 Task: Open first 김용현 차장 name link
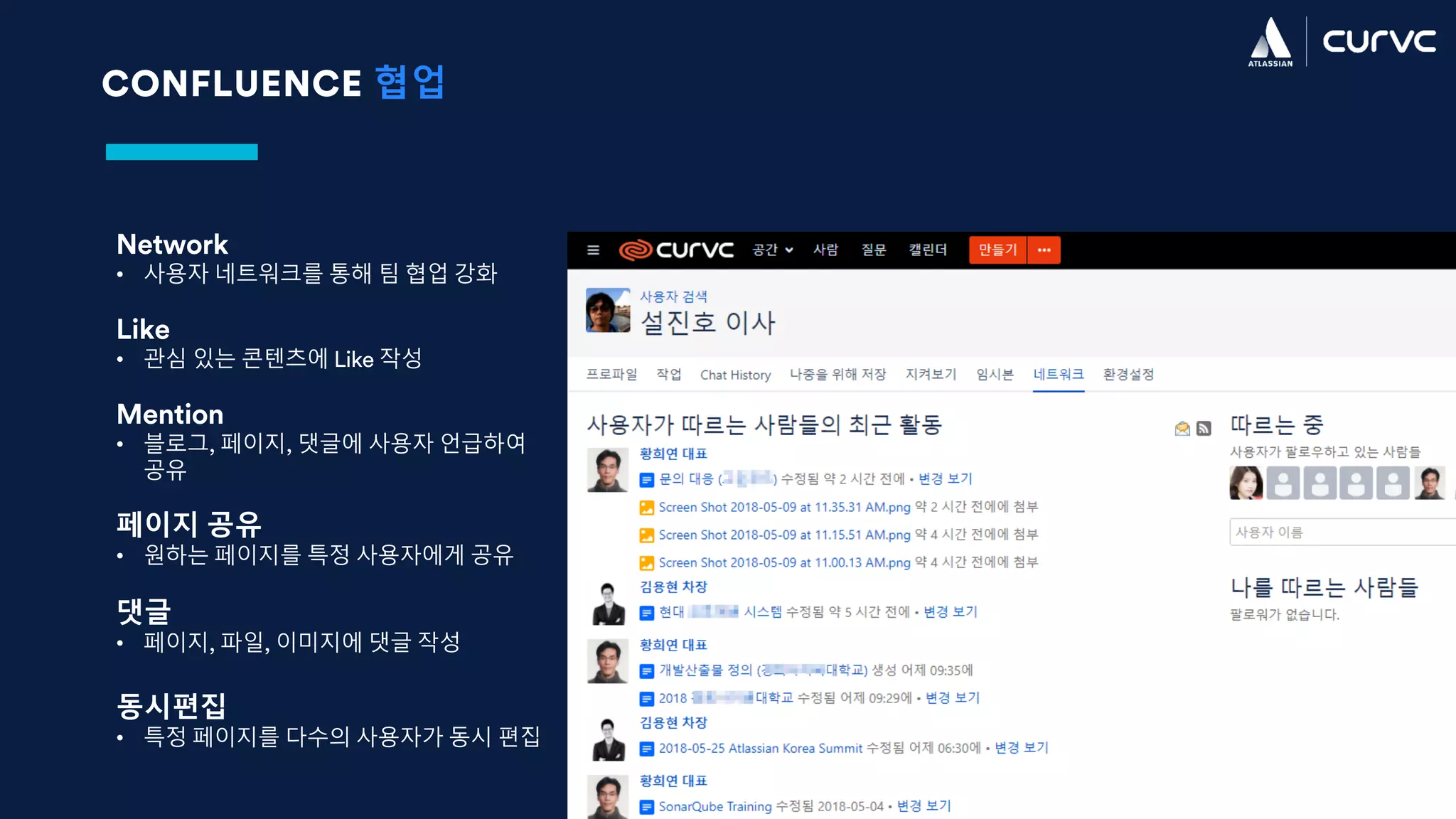point(673,587)
